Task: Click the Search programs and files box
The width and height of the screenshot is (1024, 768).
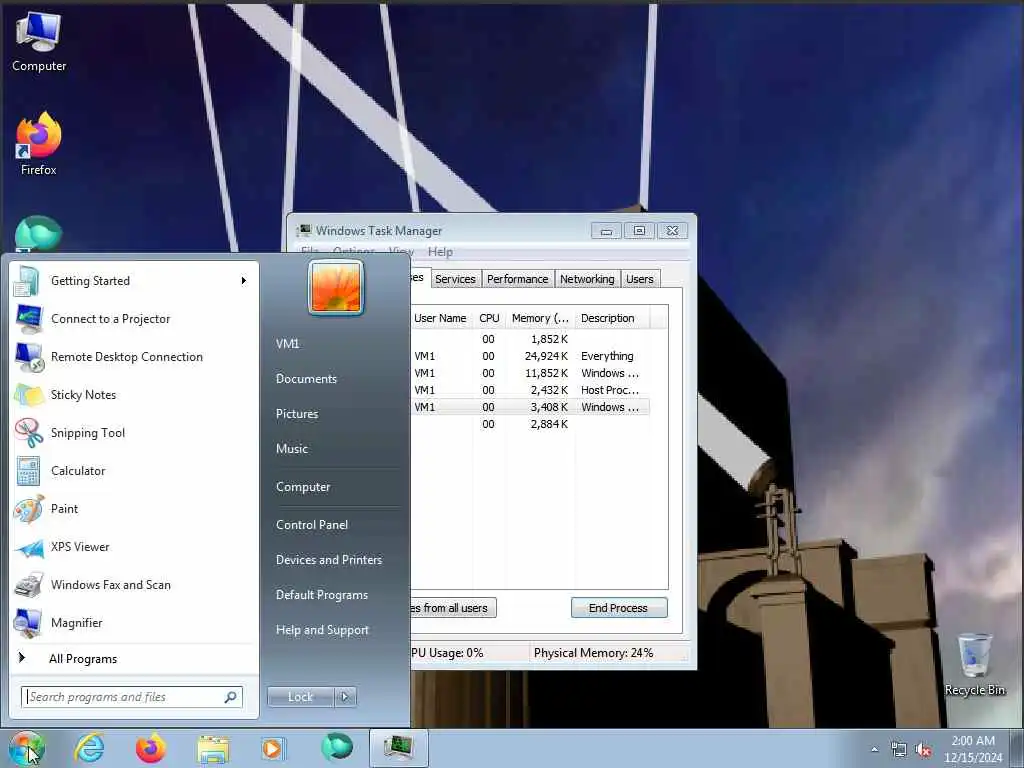Action: (132, 697)
